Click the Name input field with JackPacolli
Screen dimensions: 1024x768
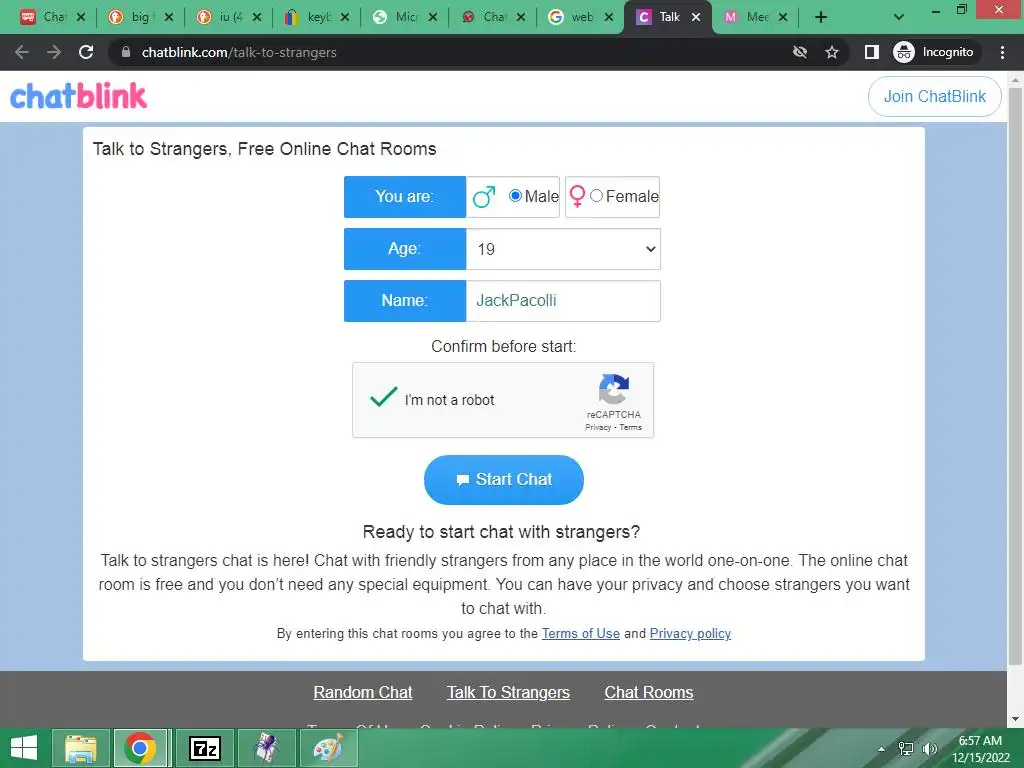[563, 300]
